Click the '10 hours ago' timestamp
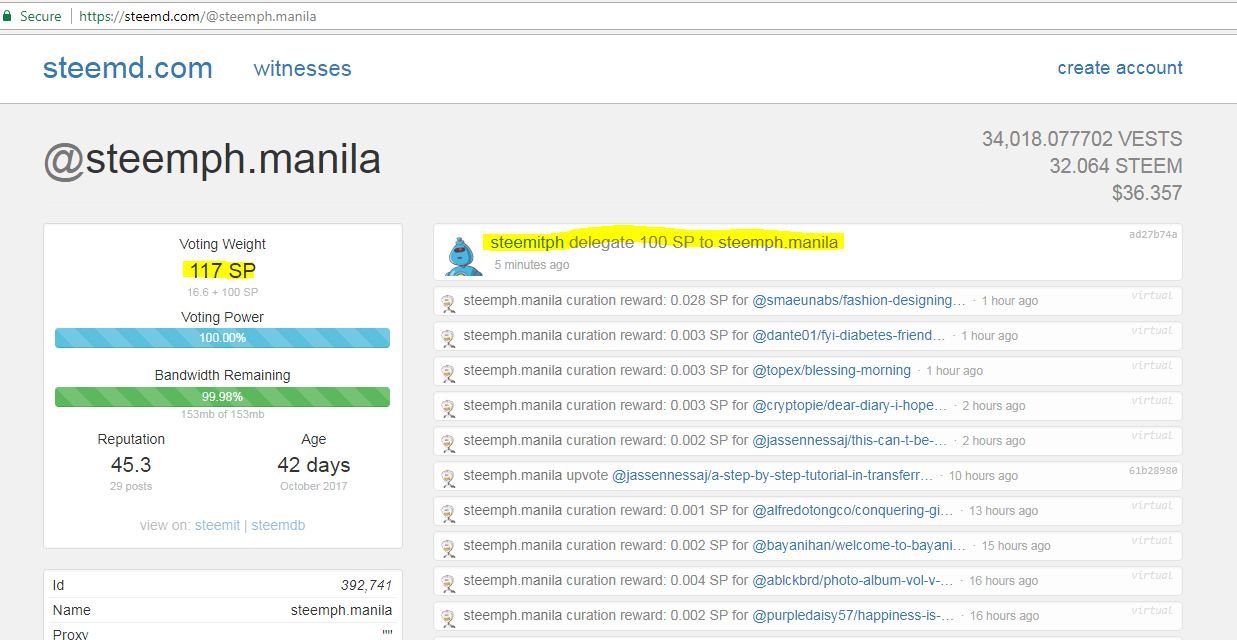 [983, 476]
